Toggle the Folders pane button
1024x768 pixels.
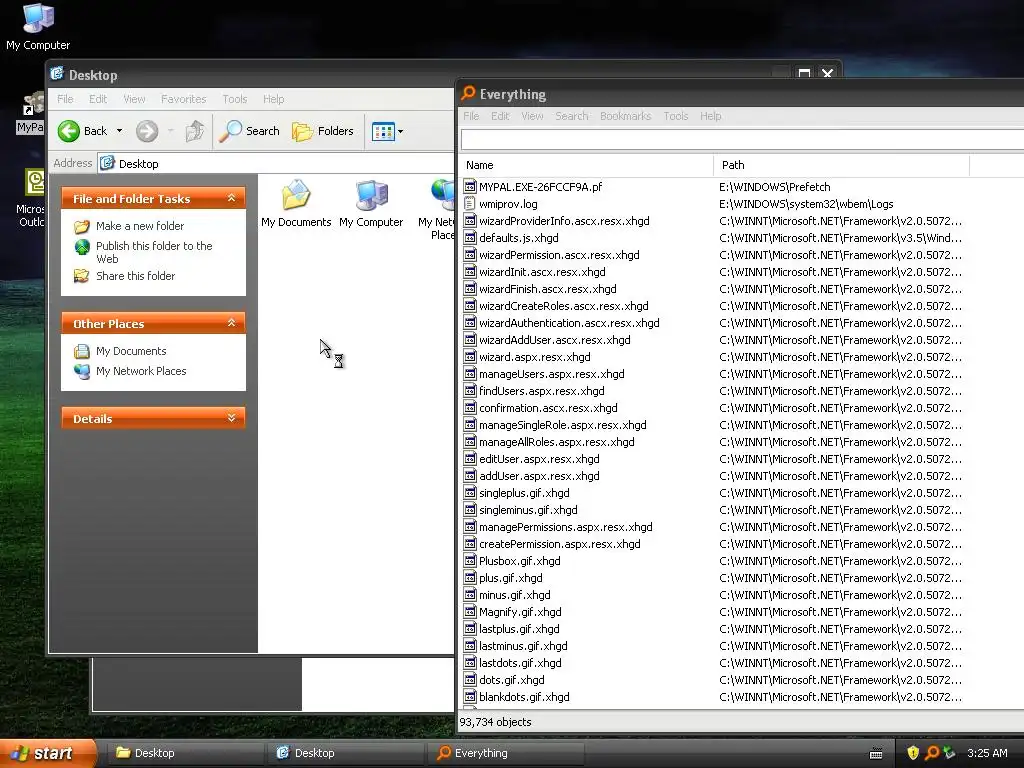323,131
